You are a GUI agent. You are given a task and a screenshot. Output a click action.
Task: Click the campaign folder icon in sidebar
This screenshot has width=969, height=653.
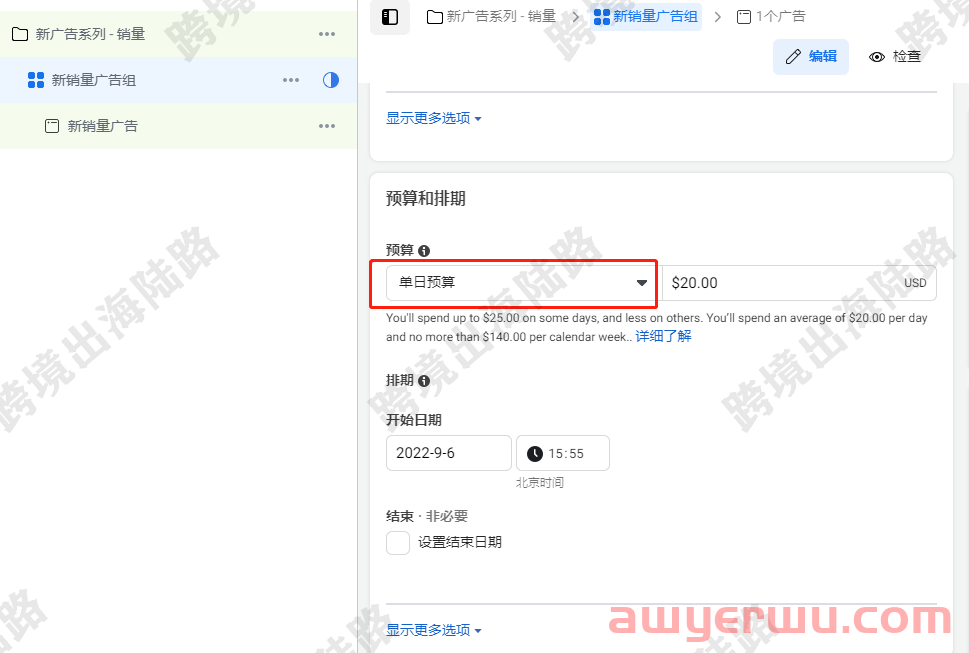(20, 34)
